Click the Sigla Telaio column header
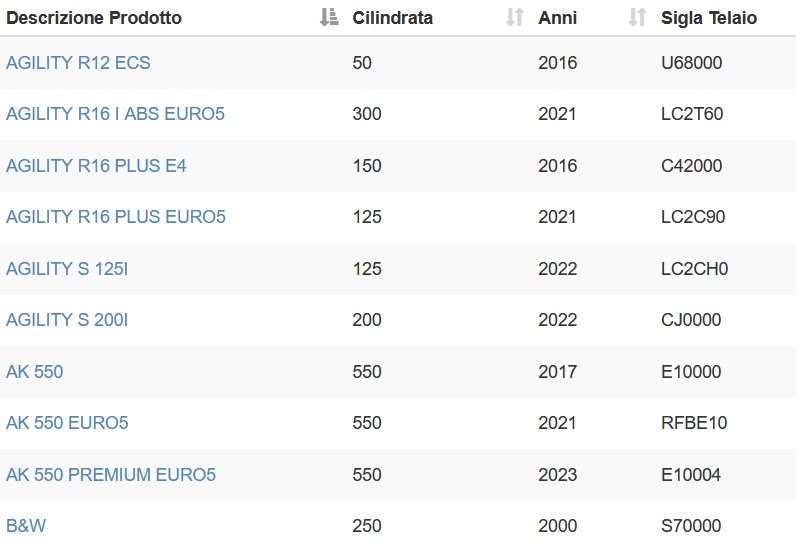Image resolution: width=796 pixels, height=543 pixels. tap(709, 18)
